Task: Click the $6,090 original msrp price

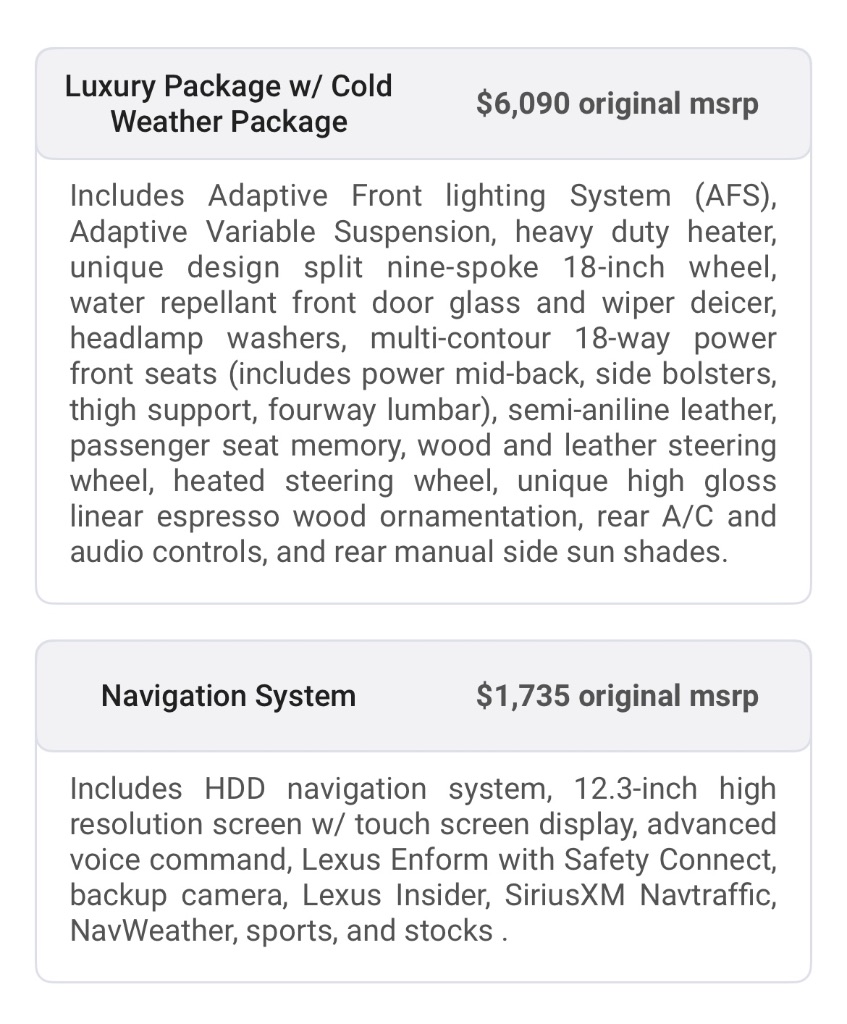Action: coord(617,104)
